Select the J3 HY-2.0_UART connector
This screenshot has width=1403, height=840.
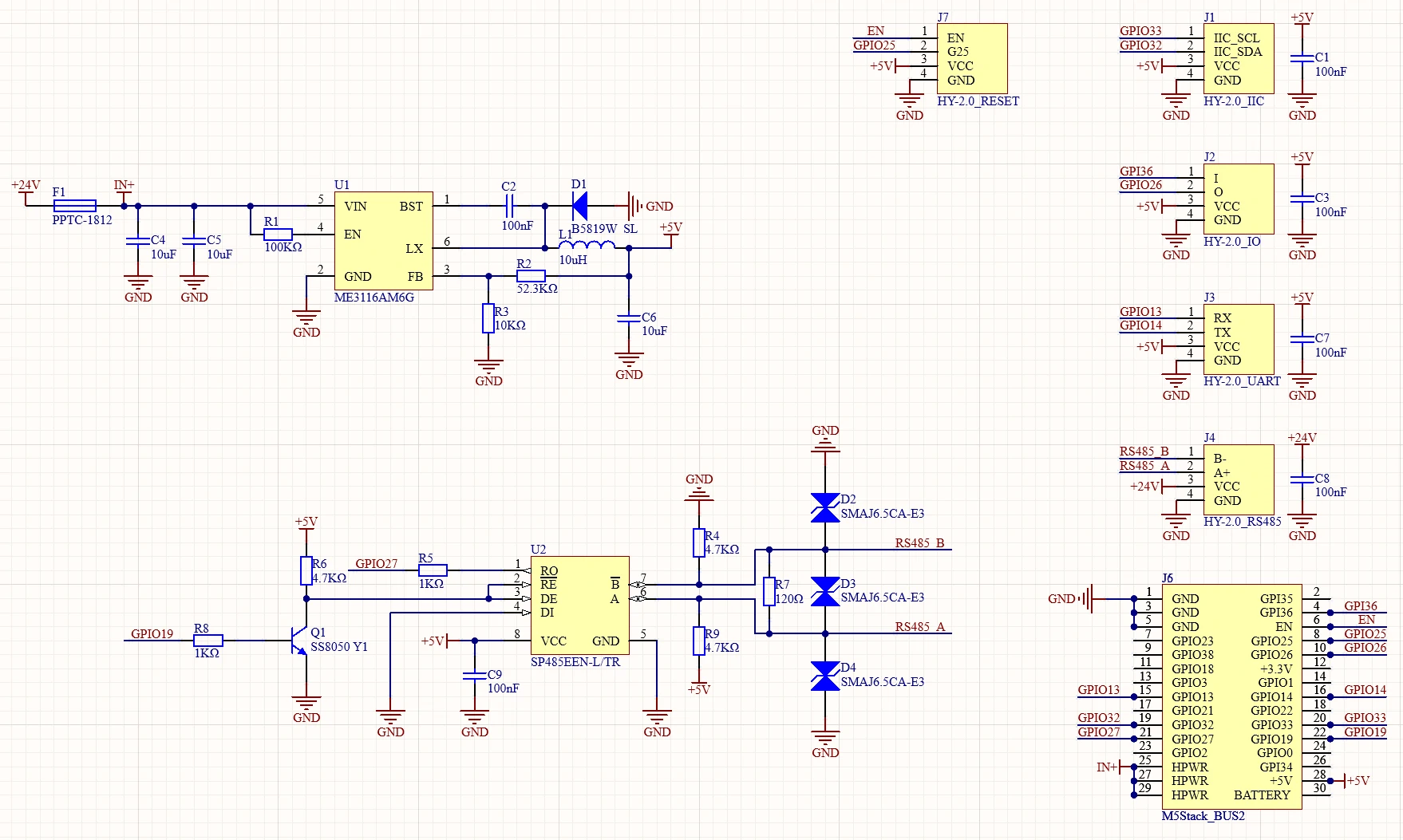pos(1238,339)
